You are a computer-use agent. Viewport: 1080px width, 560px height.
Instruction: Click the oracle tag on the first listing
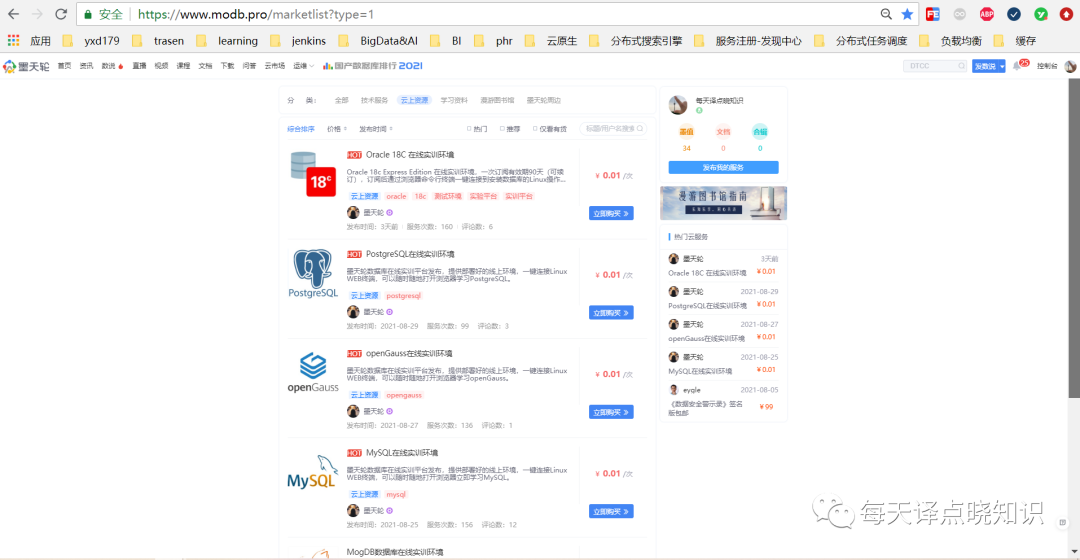[x=396, y=196]
